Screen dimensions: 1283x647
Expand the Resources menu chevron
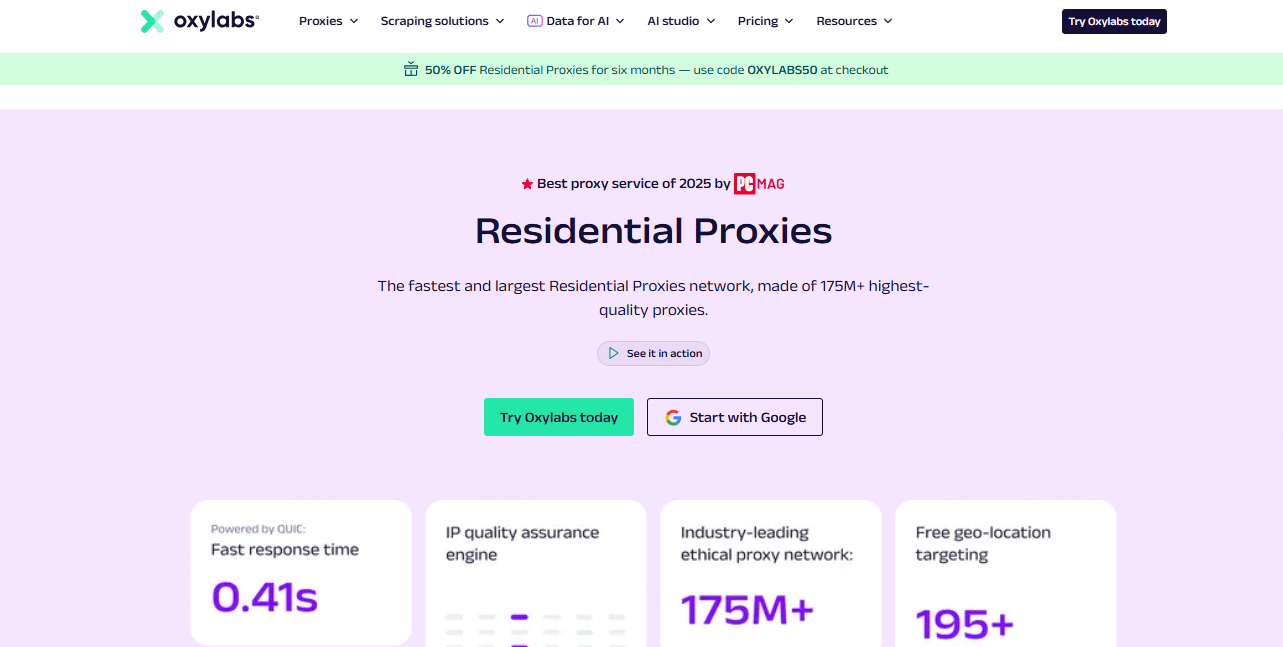tap(888, 21)
